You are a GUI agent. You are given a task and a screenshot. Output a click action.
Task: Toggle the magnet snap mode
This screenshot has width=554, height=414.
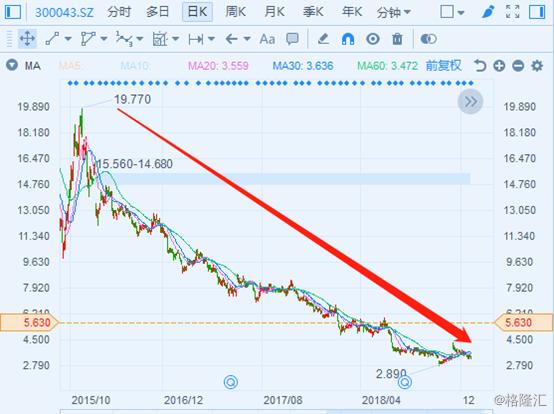[348, 39]
